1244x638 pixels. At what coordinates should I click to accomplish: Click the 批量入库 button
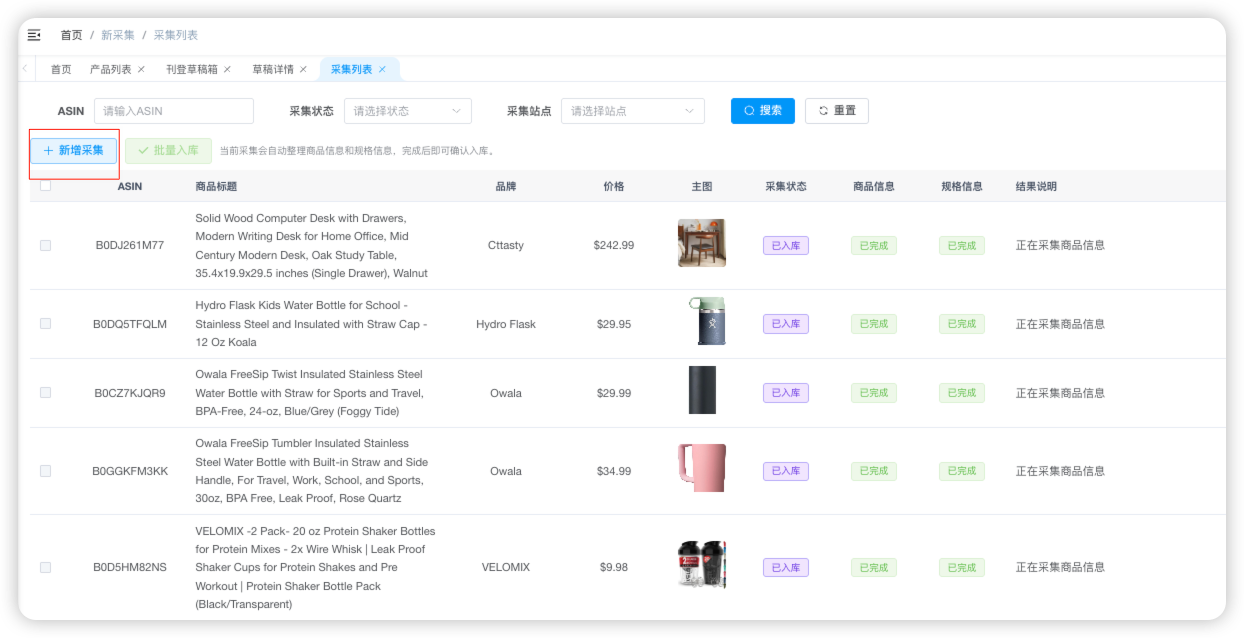168,151
